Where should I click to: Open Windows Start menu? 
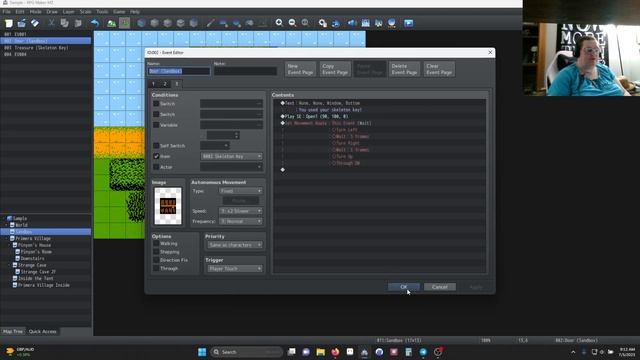[202, 352]
